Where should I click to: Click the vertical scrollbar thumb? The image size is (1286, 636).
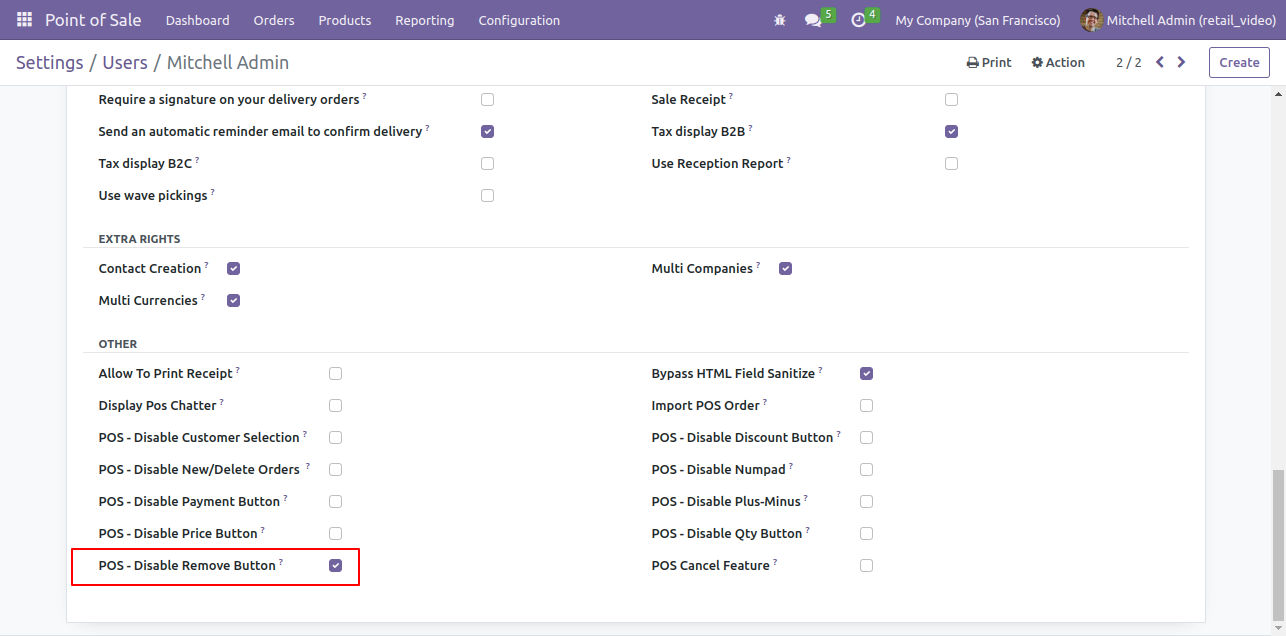coord(1278,543)
